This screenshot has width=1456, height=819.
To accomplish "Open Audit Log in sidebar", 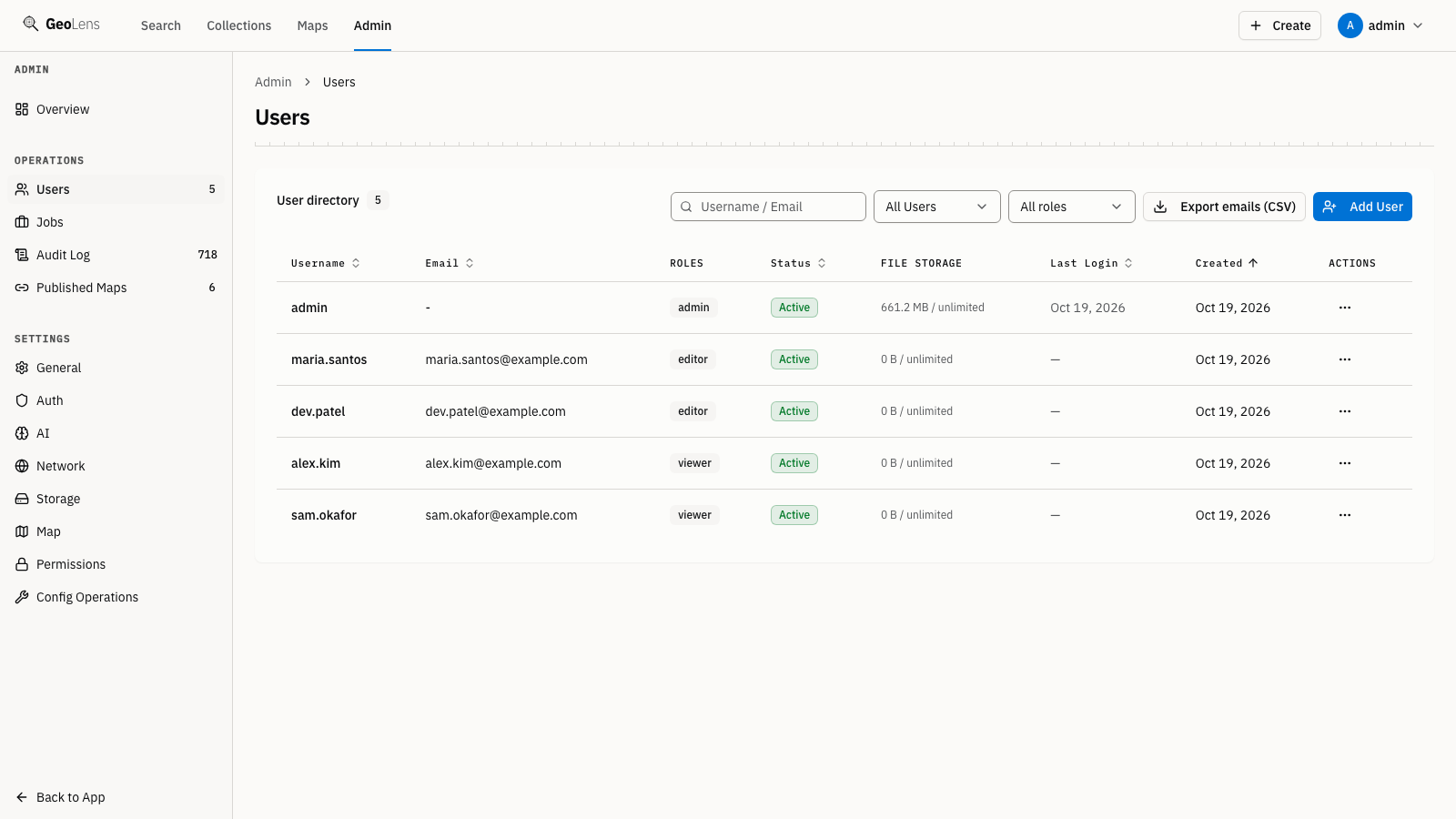I will click(x=116, y=255).
